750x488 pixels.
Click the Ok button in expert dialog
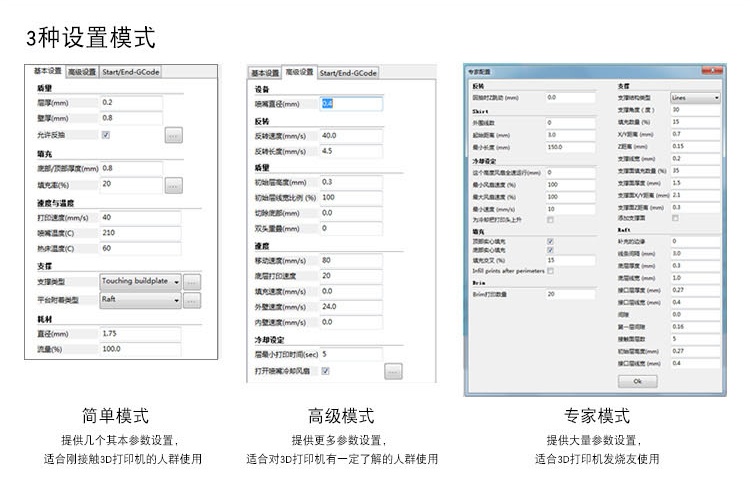[638, 381]
